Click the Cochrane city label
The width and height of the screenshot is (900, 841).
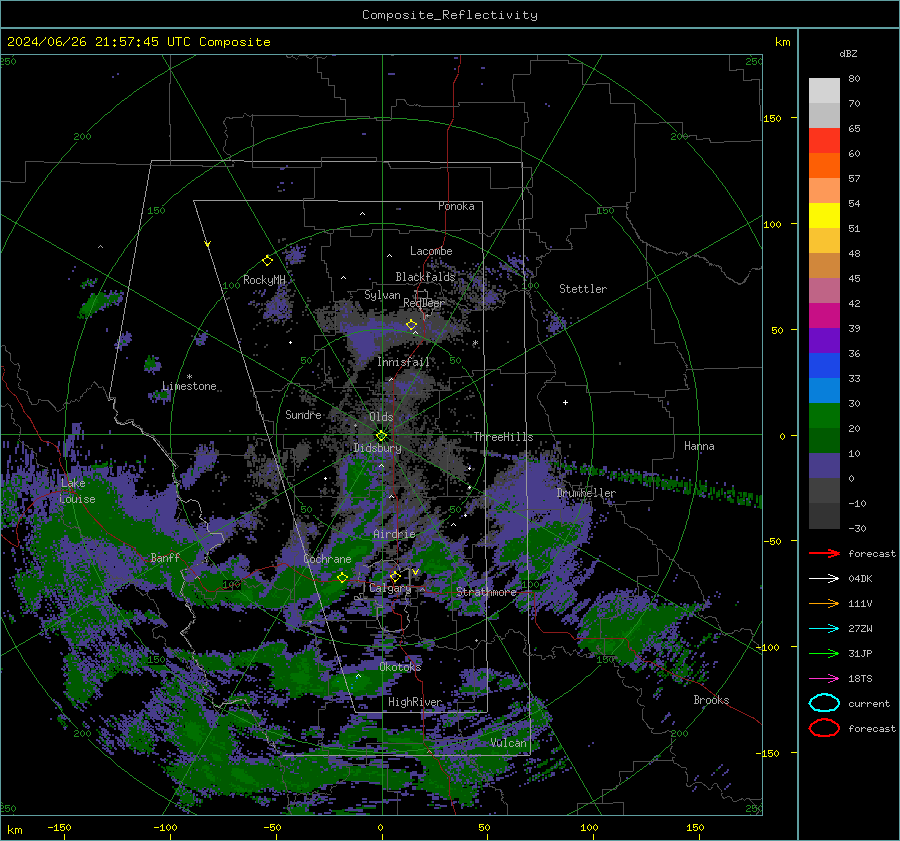327,559
